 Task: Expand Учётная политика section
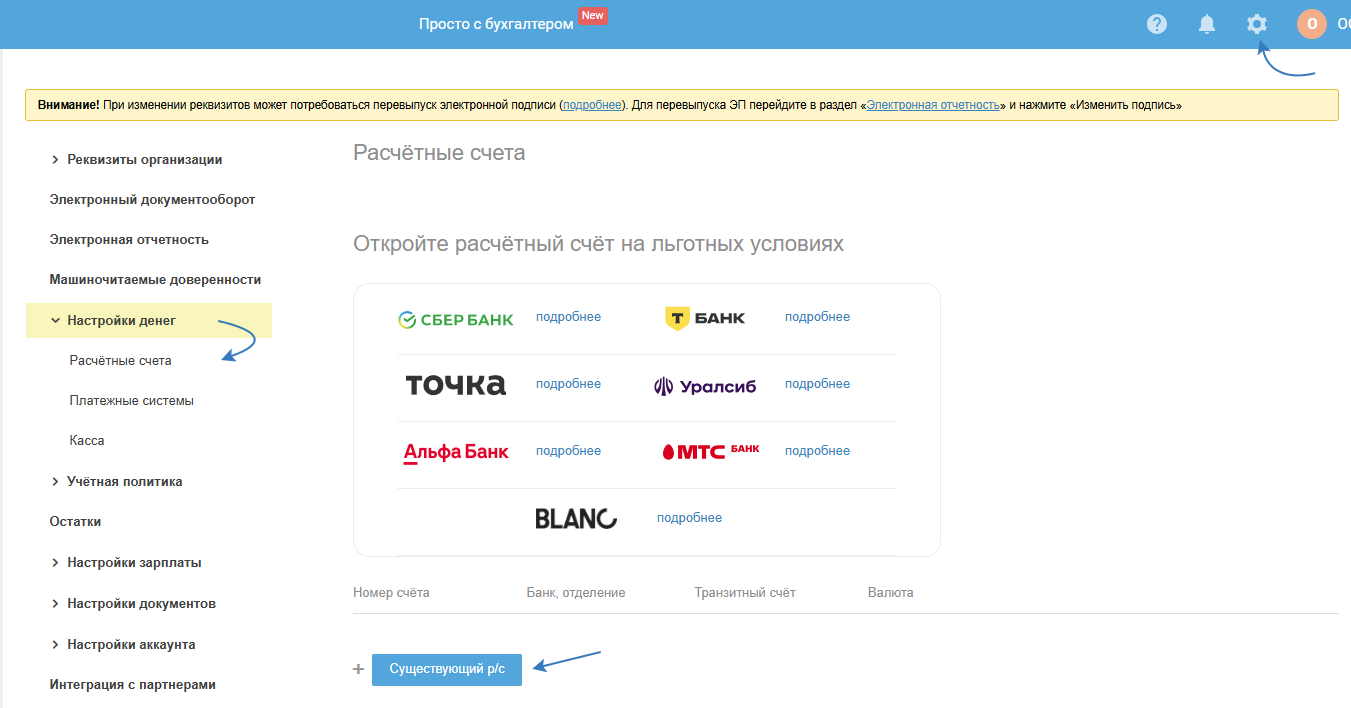(116, 481)
